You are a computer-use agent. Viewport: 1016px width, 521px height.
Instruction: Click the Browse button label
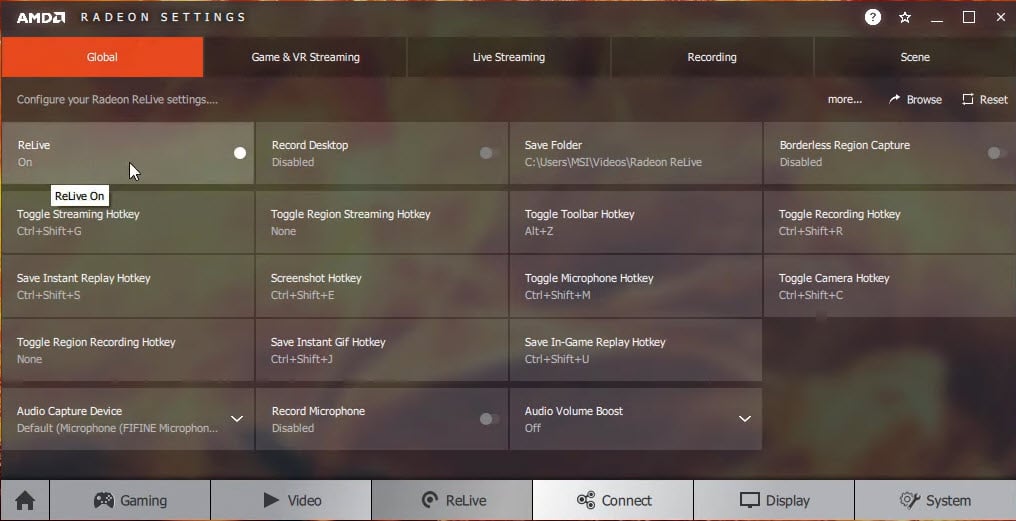point(924,100)
